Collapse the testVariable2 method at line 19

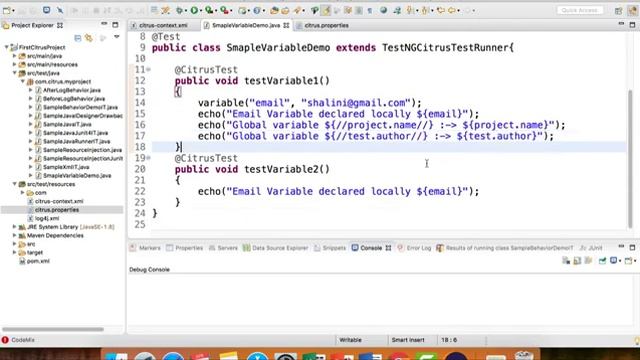149,158
